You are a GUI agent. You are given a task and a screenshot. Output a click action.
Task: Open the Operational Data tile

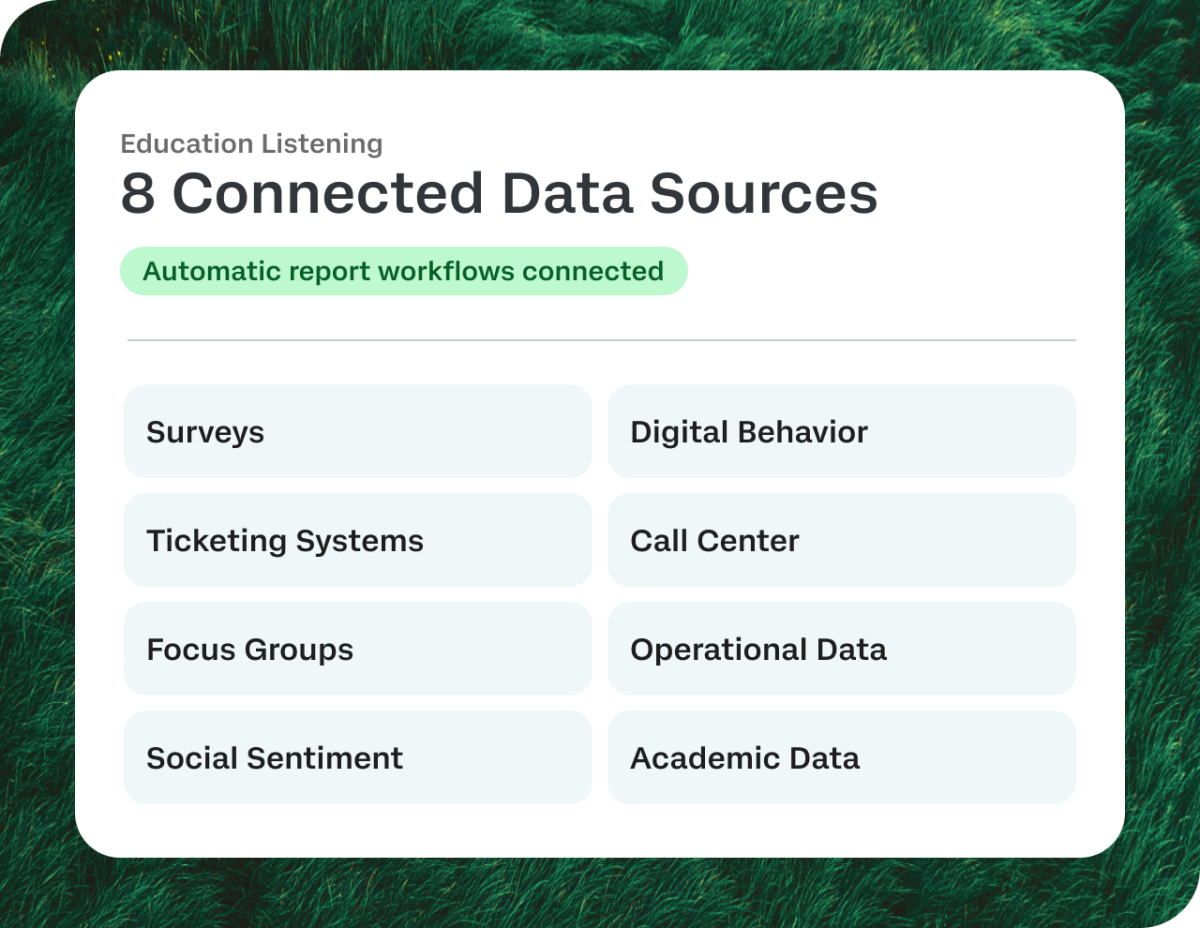841,649
